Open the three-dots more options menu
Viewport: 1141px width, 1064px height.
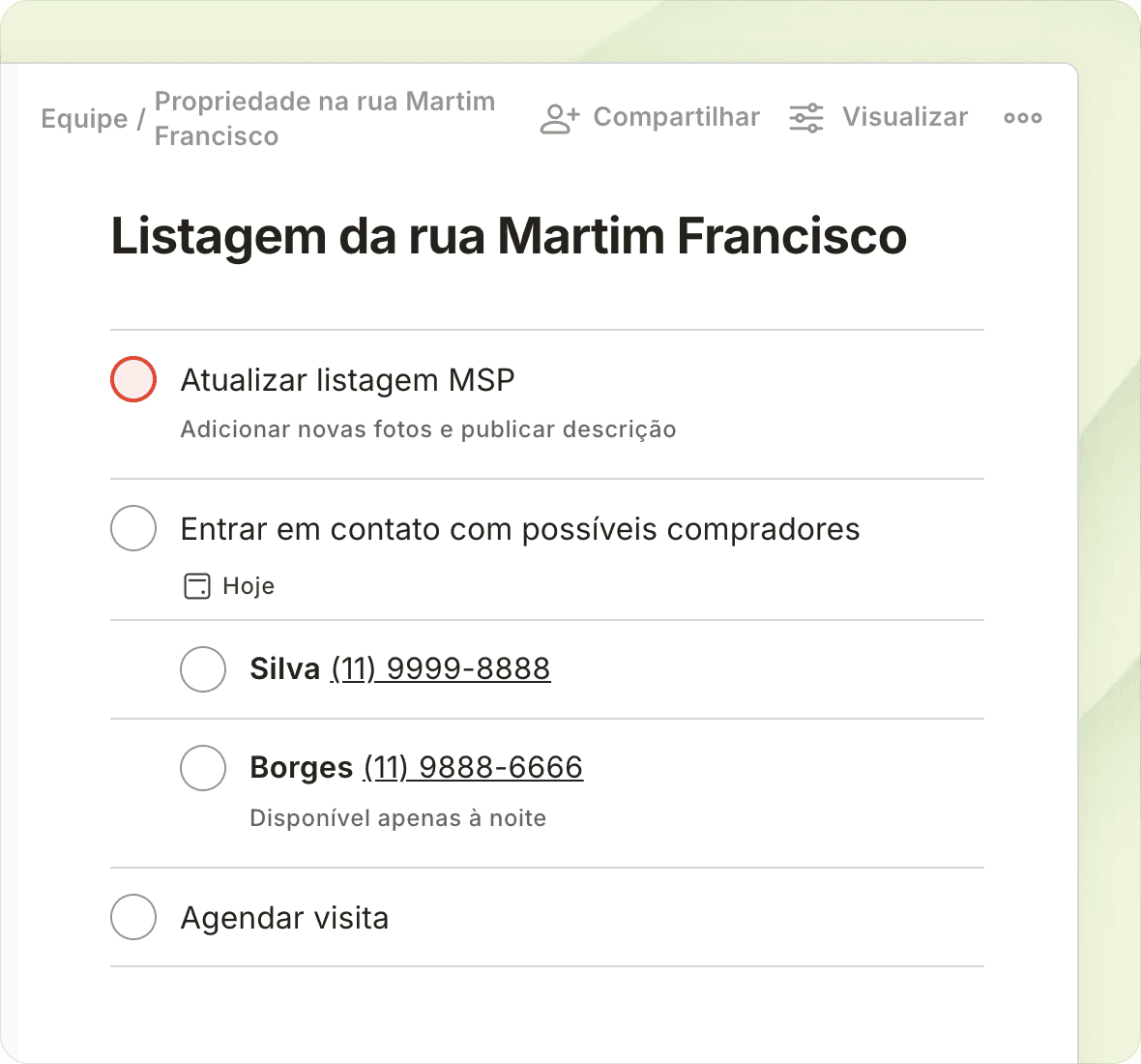point(1022,118)
